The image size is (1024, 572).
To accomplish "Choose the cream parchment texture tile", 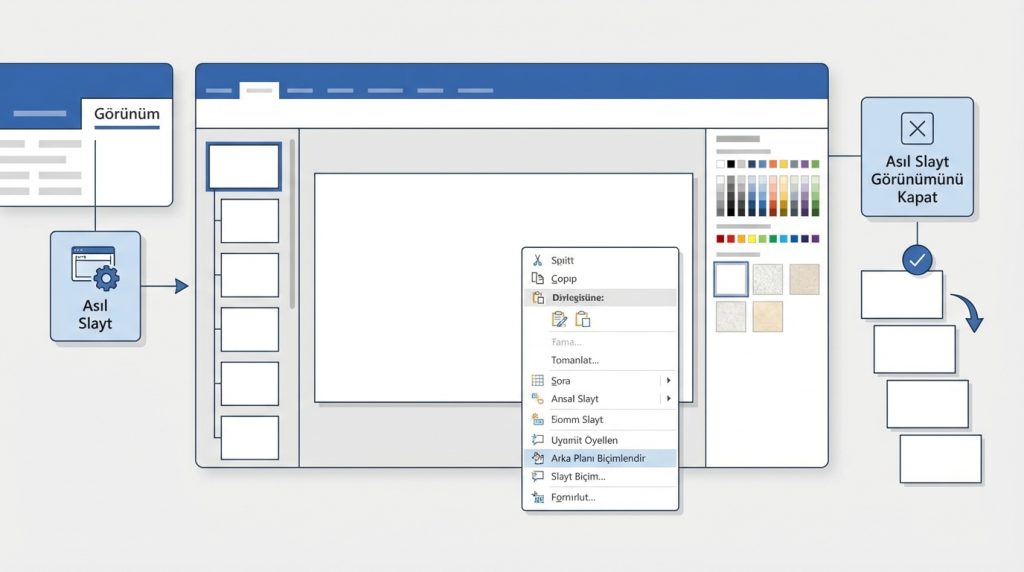I will pyautogui.click(x=767, y=317).
